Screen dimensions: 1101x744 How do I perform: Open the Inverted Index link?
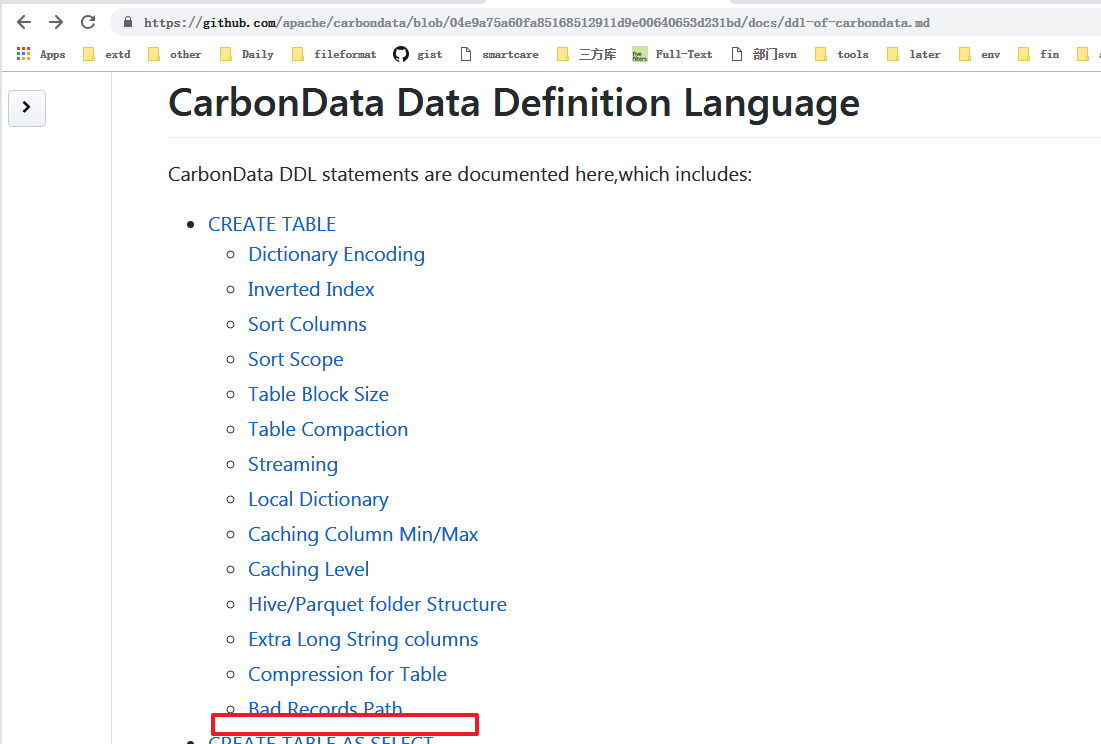[x=311, y=289]
